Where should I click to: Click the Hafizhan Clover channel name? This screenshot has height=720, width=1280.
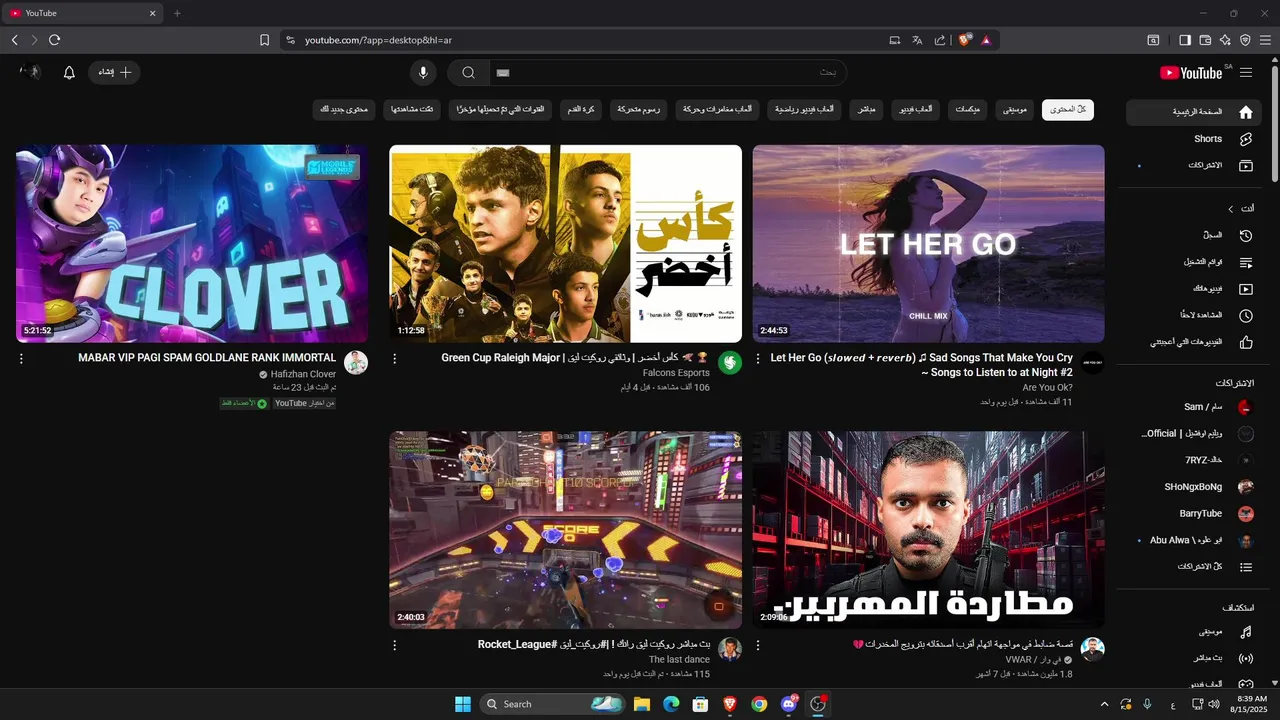[304, 374]
